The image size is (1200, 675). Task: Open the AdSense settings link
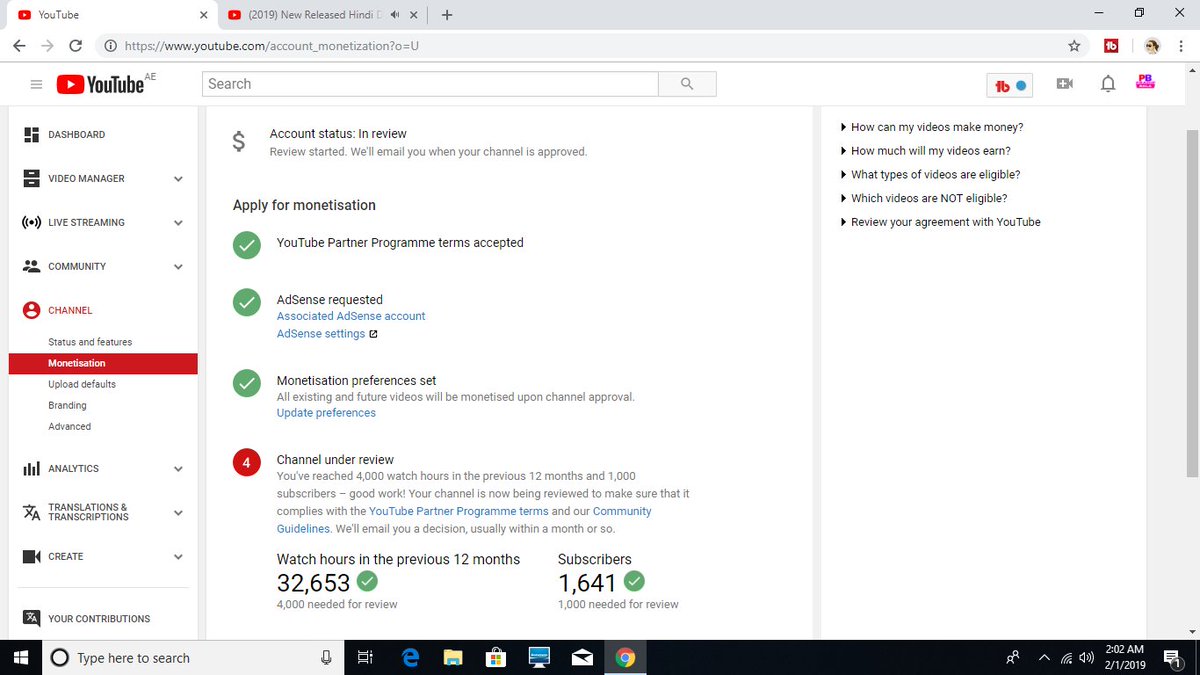coord(321,334)
